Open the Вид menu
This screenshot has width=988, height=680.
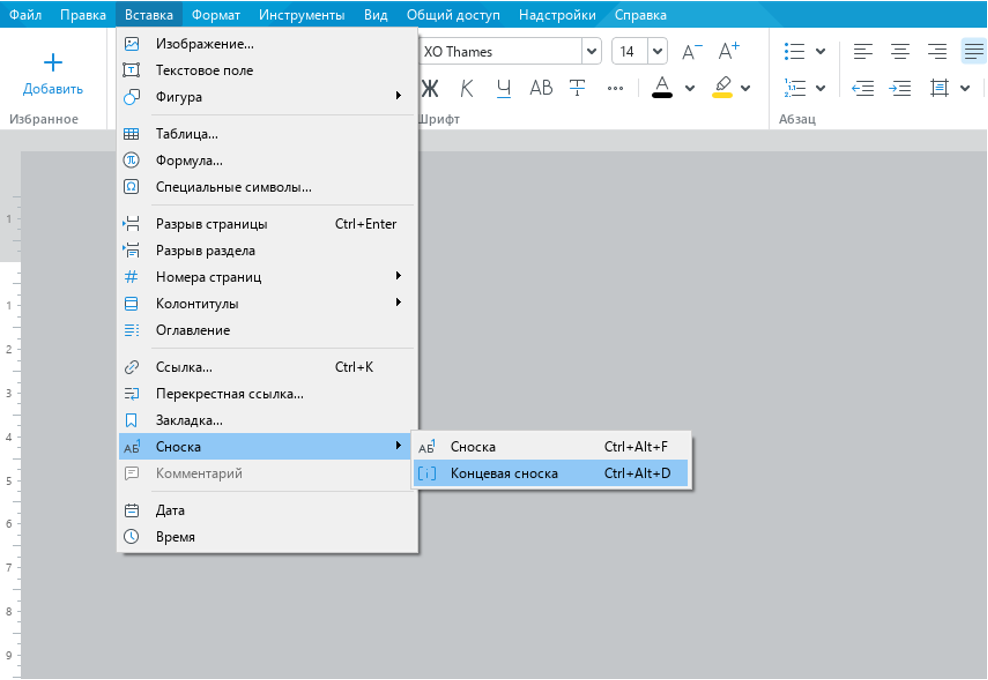[376, 14]
